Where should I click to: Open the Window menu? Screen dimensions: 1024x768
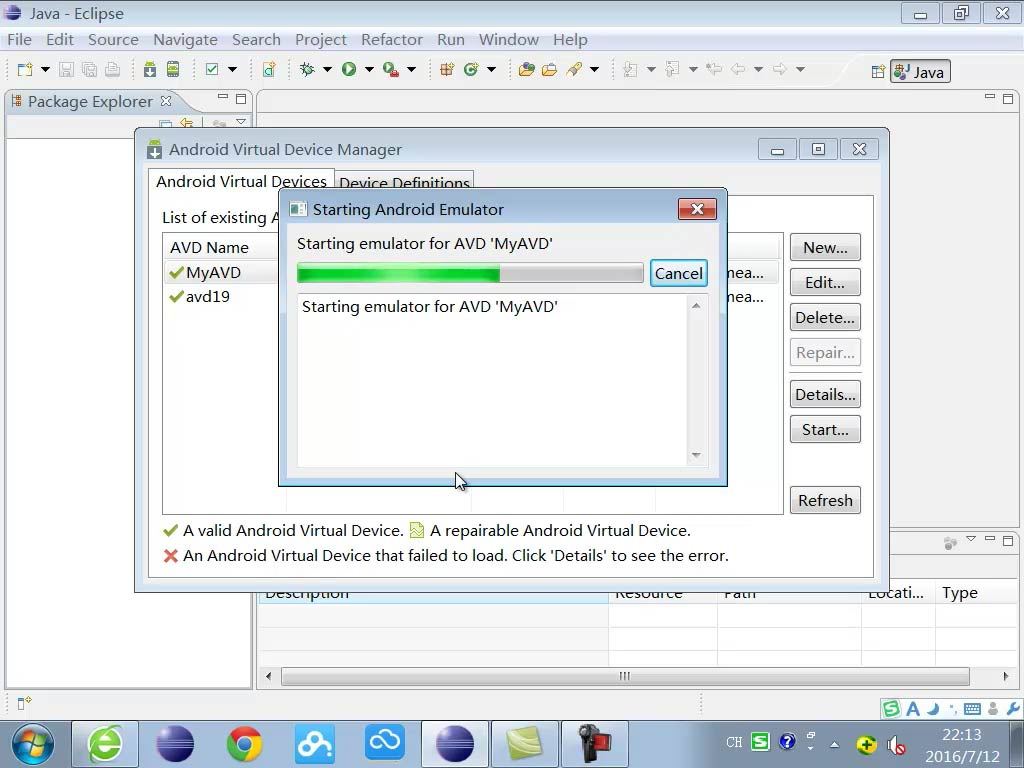509,40
